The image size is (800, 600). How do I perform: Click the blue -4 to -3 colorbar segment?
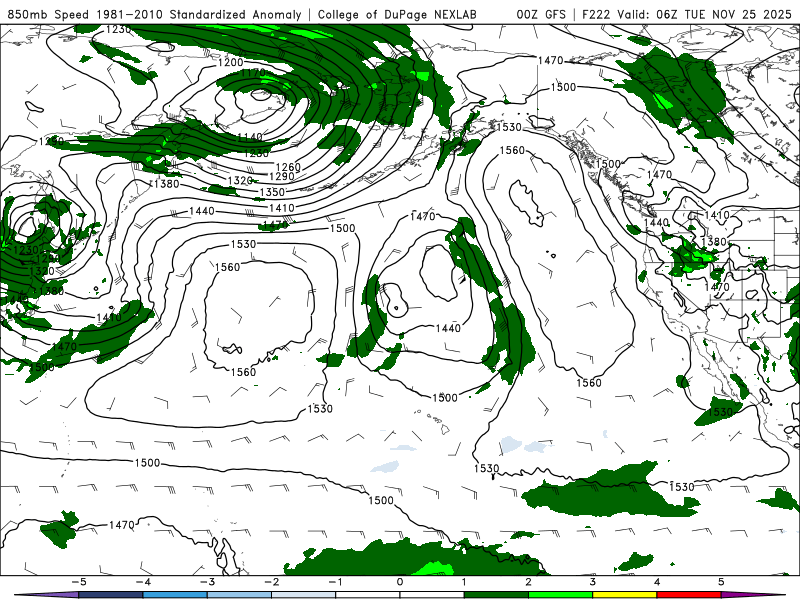pos(175,595)
